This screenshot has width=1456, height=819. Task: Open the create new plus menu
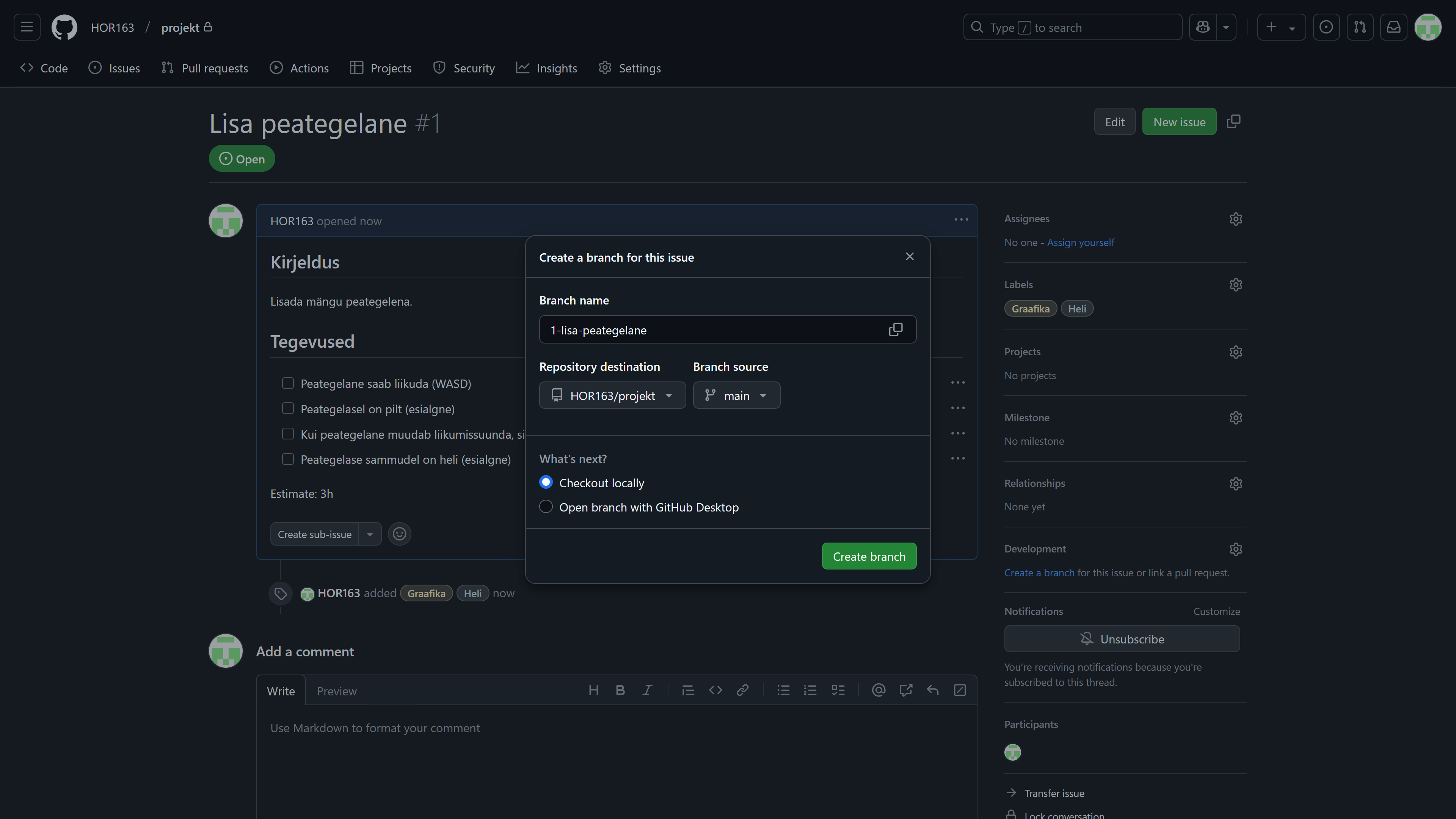coord(1281,27)
